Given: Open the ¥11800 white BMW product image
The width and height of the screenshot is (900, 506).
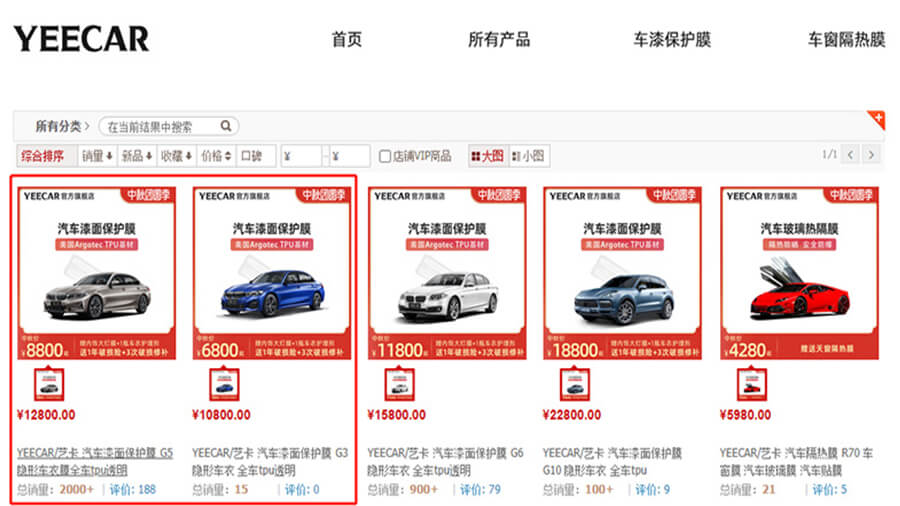Looking at the screenshot, I should (x=447, y=273).
